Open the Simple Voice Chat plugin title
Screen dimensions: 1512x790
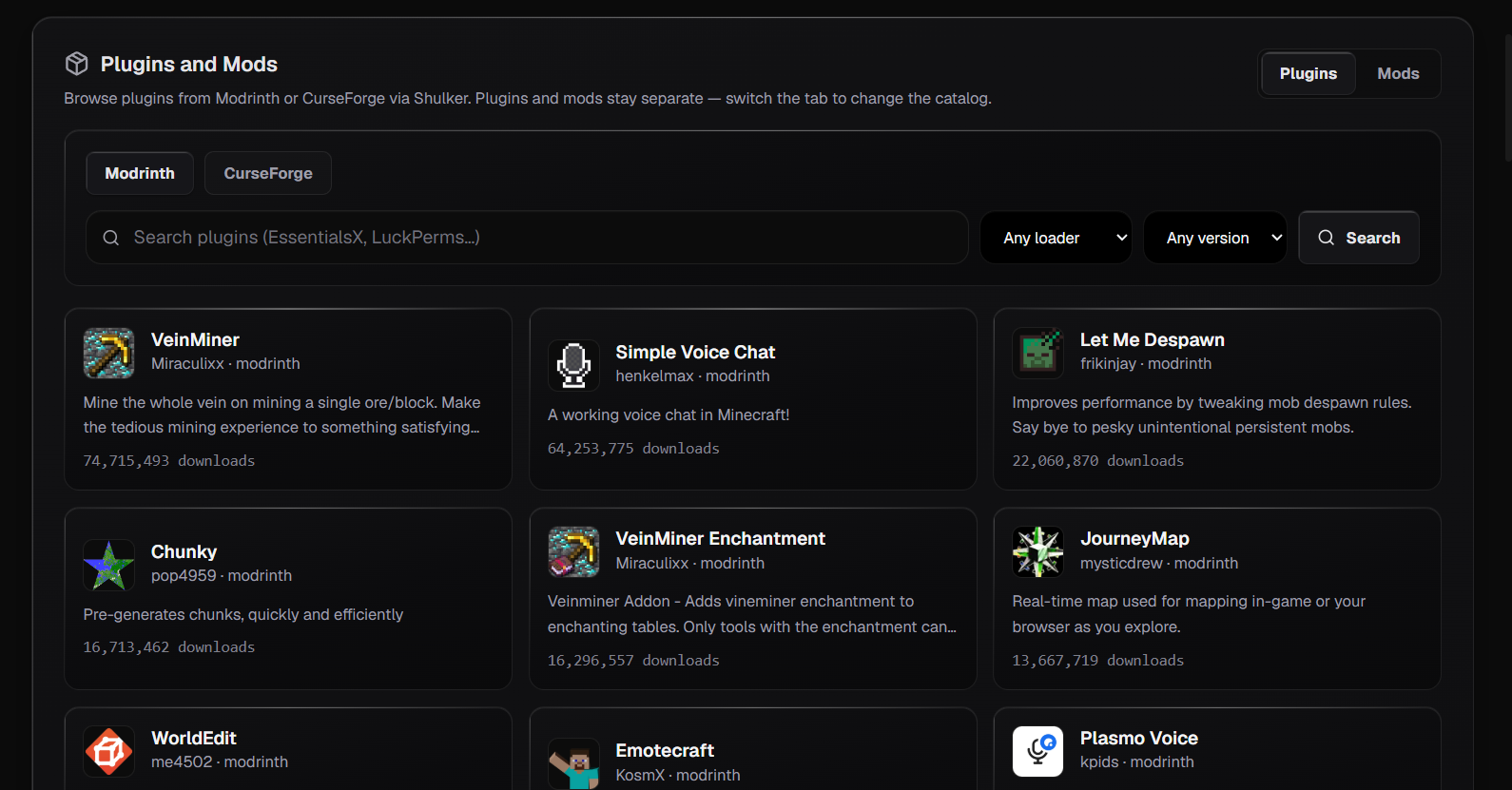pos(695,352)
